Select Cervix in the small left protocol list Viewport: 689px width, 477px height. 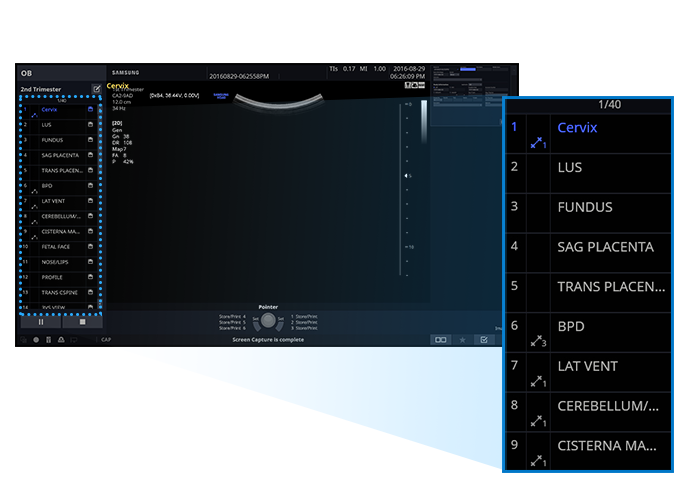coord(49,109)
